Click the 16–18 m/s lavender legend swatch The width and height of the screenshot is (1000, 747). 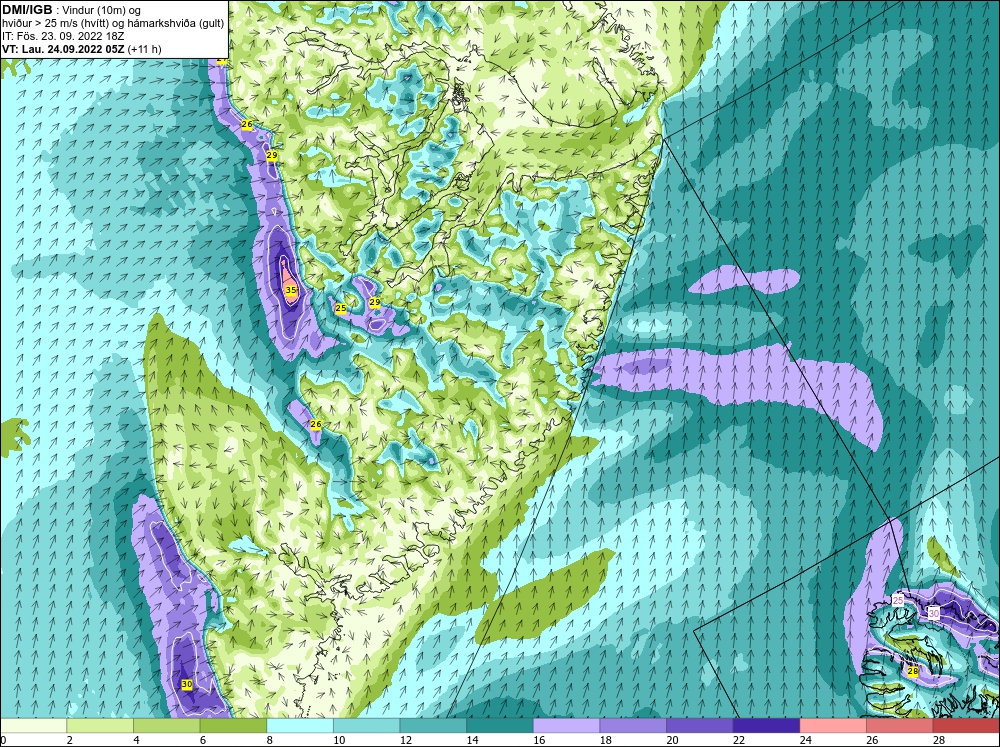(x=566, y=726)
